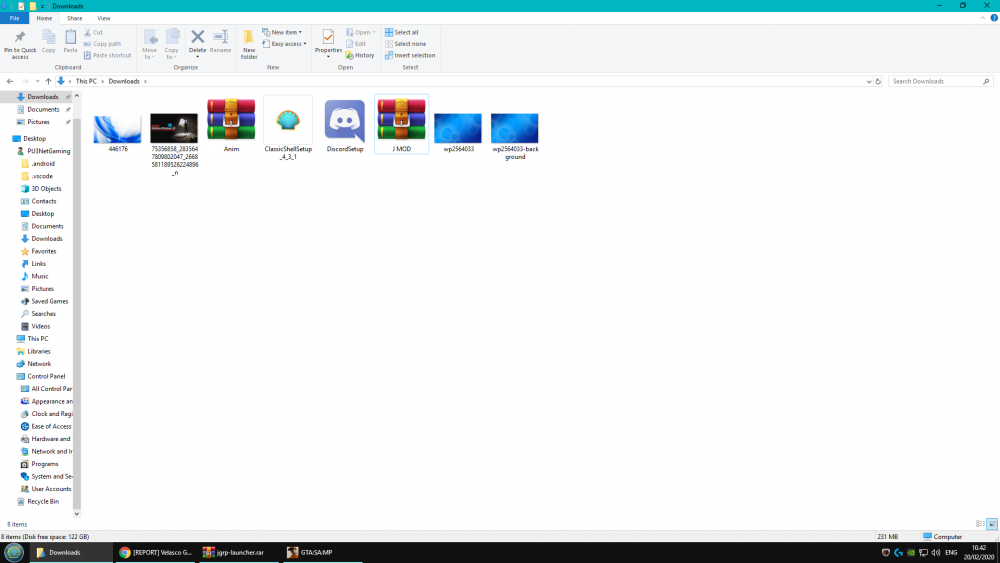
Task: Create a New folder
Action: pos(249,45)
